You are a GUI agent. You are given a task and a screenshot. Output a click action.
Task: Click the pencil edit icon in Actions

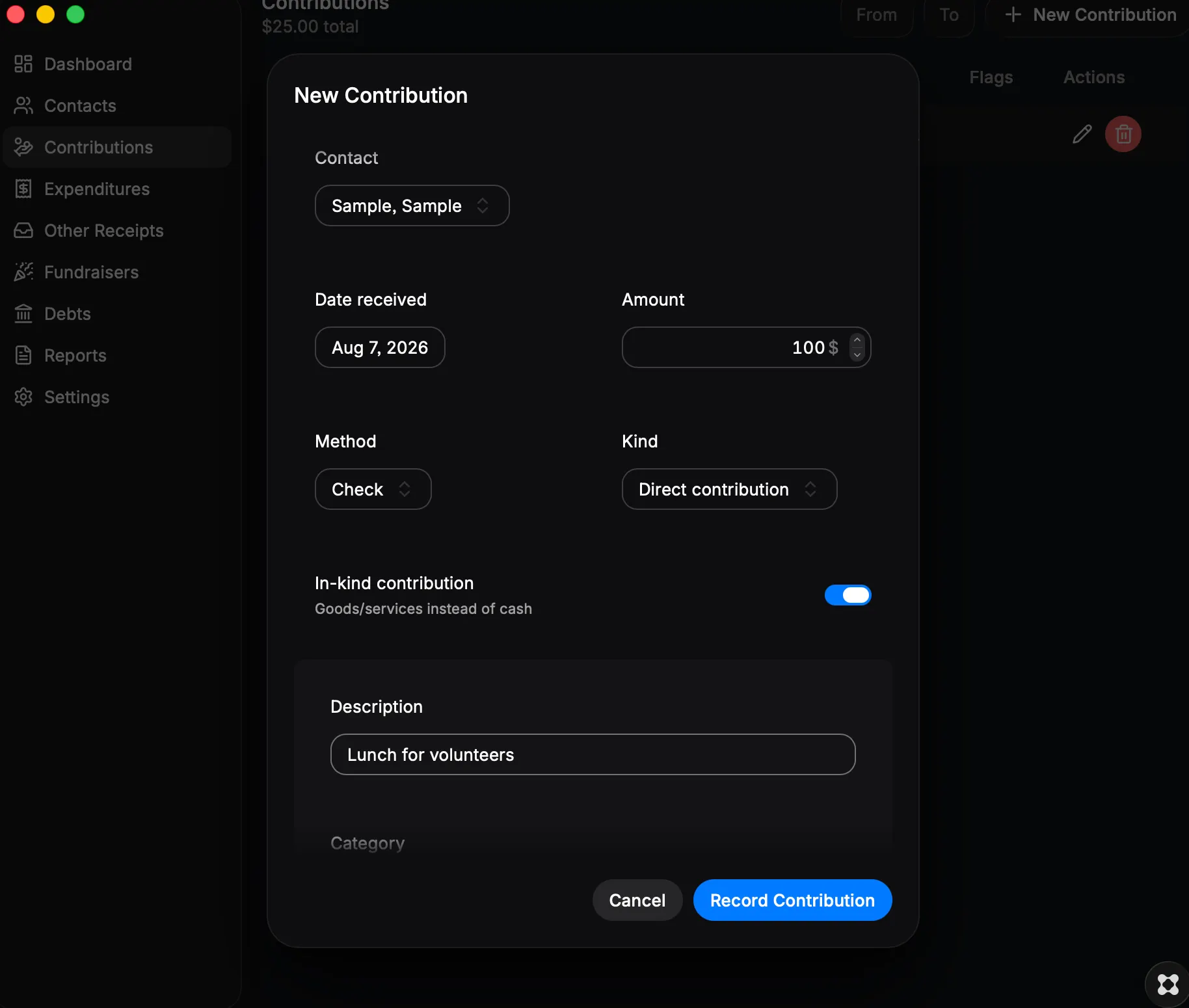point(1082,134)
